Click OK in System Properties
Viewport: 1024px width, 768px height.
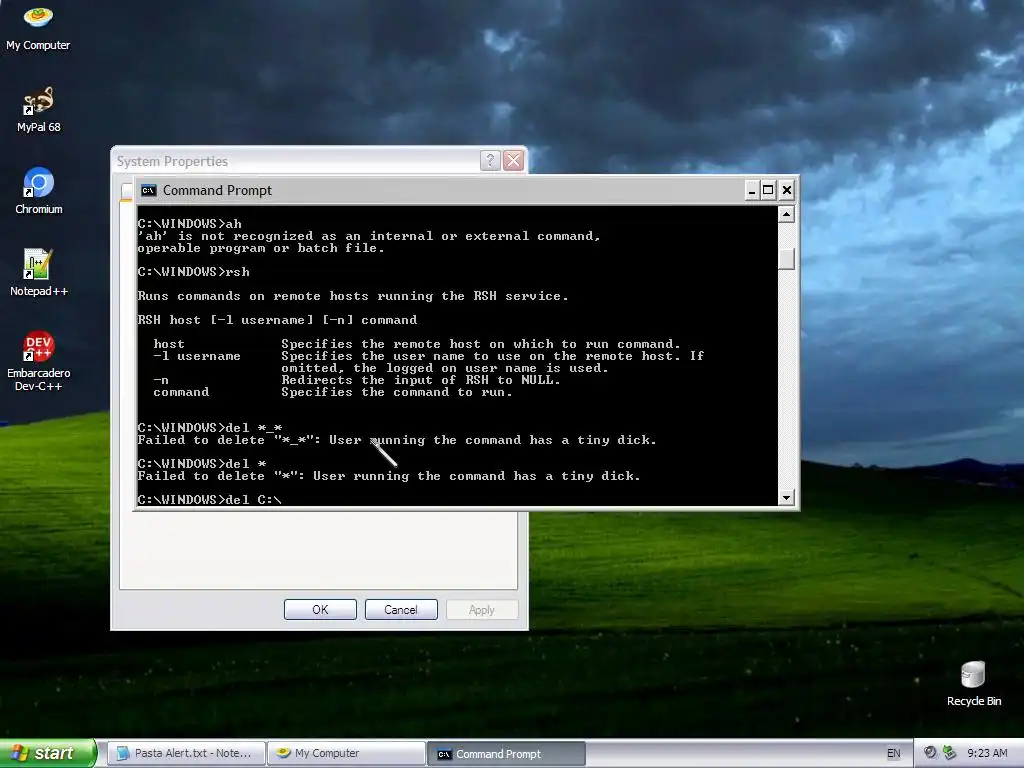click(320, 609)
